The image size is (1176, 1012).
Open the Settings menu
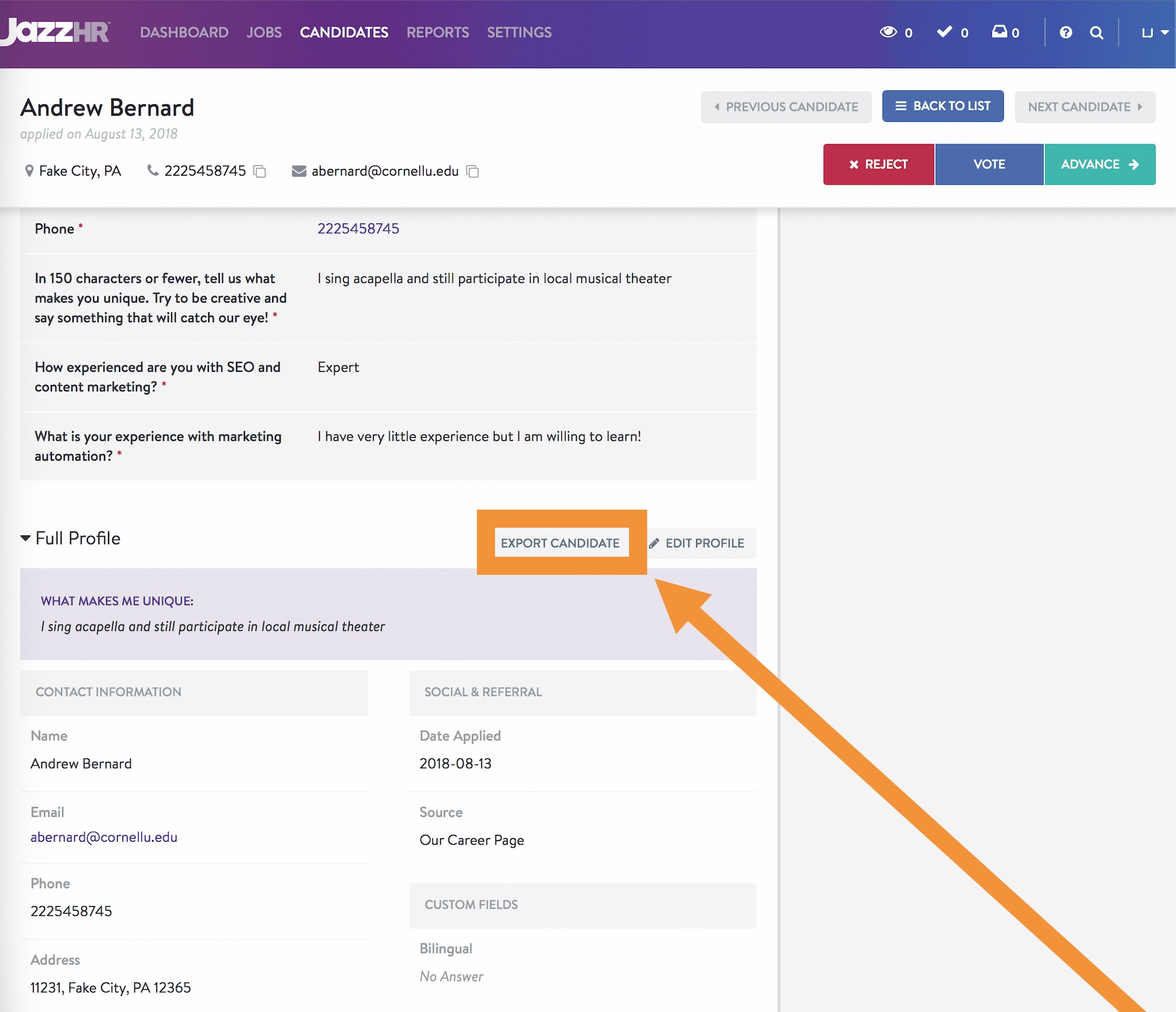(519, 33)
